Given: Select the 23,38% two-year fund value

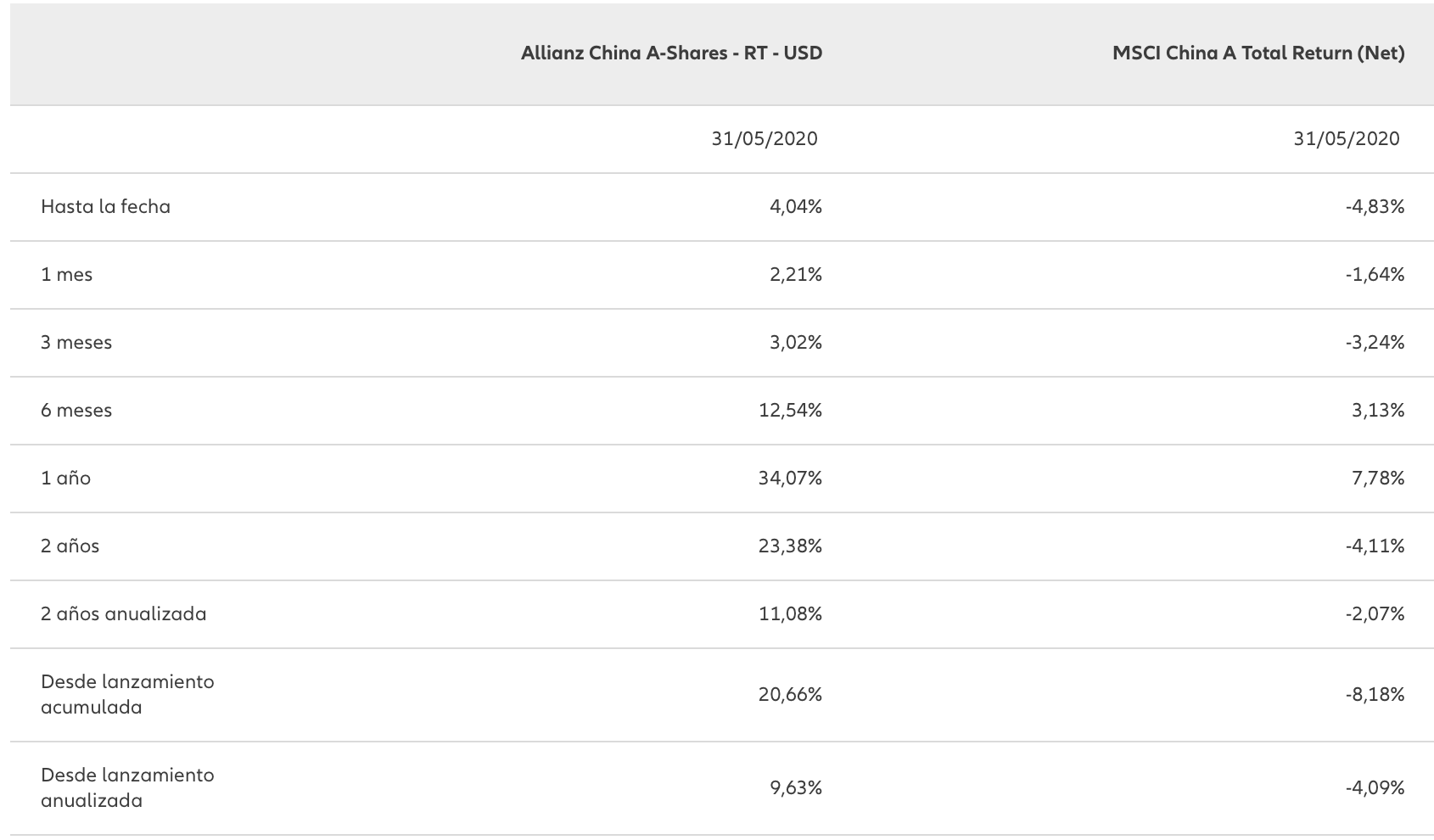Looking at the screenshot, I should [x=790, y=546].
